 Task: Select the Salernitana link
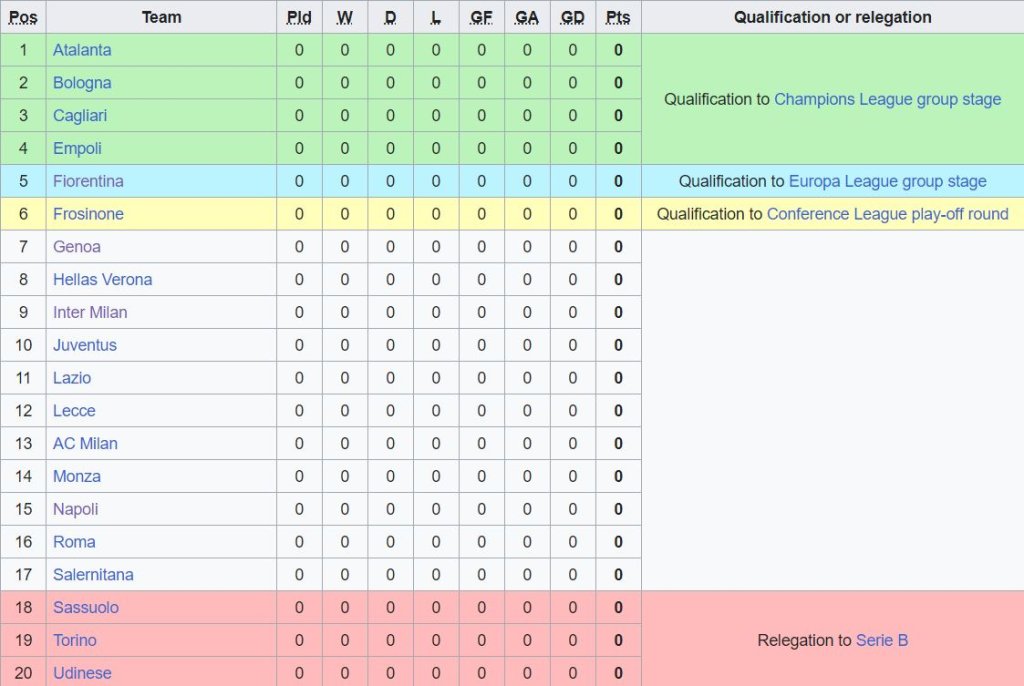pyautogui.click(x=93, y=575)
